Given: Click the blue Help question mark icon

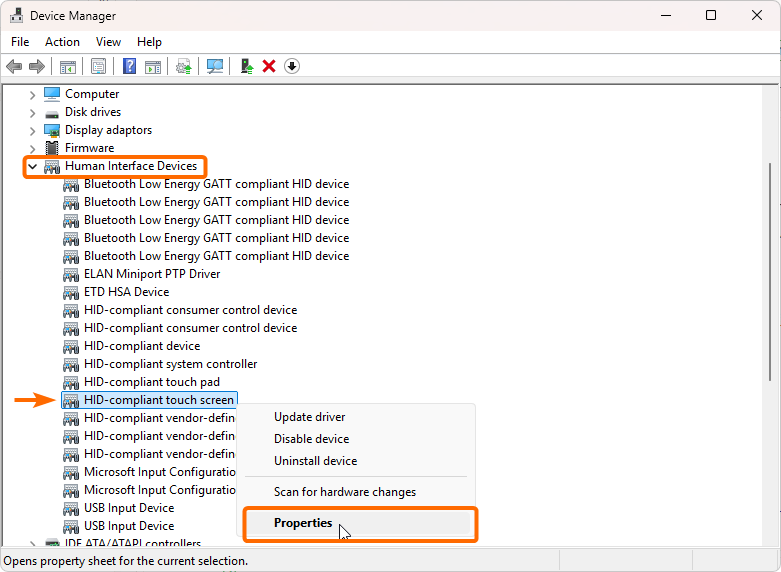Looking at the screenshot, I should (x=129, y=66).
